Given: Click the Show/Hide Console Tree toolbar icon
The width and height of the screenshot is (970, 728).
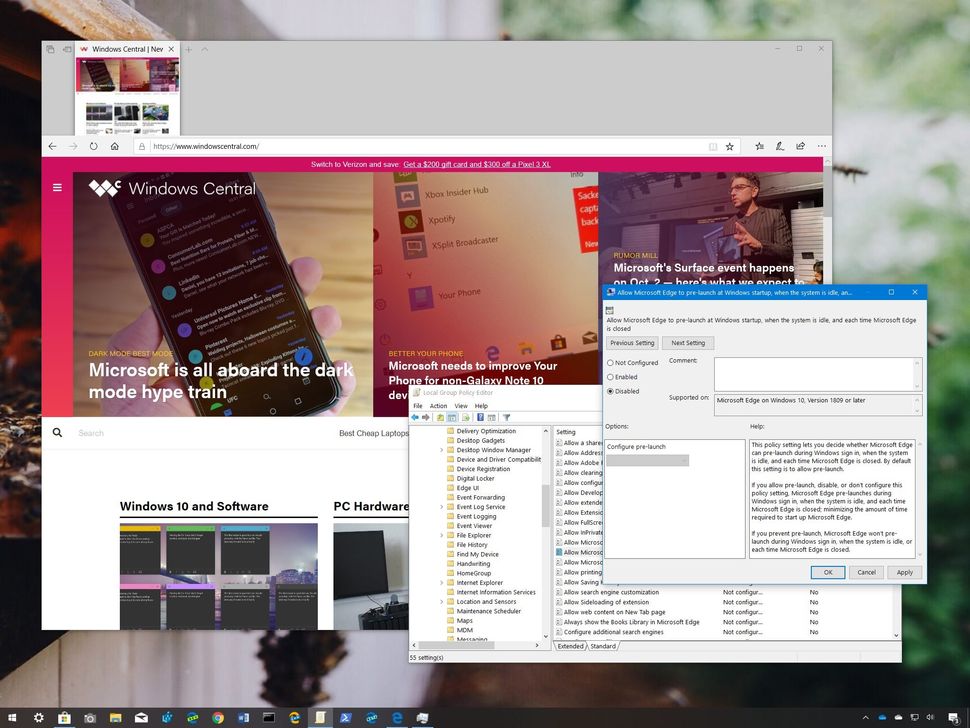Looking at the screenshot, I should (x=453, y=418).
